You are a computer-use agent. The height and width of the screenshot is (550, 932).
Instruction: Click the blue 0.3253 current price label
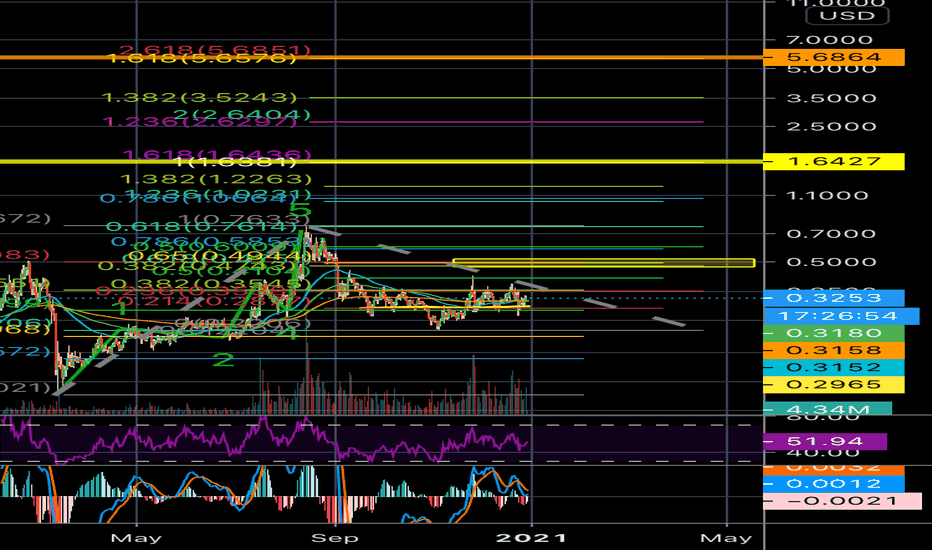(833, 298)
